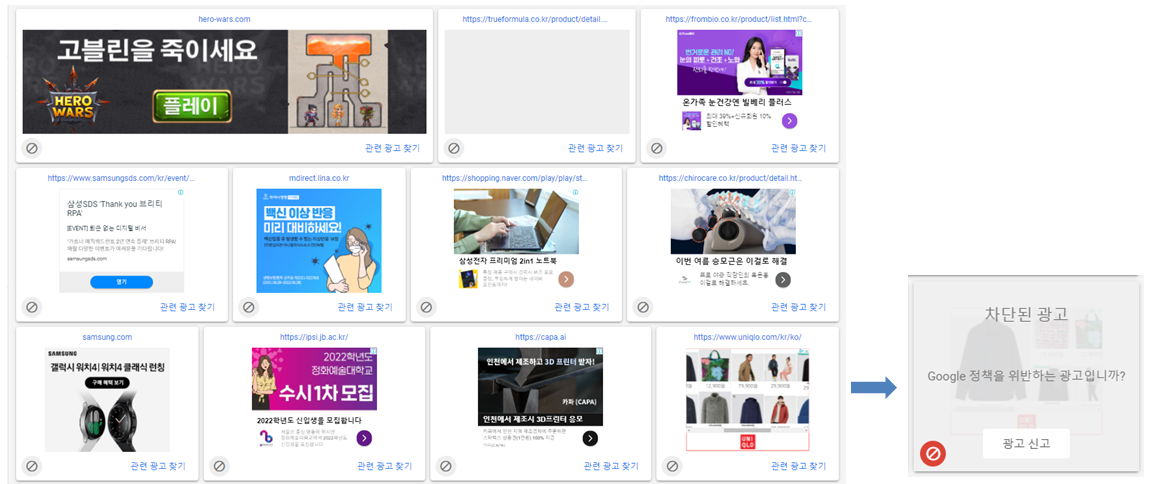
Task: Click 관련 광고 찾기 under mdirect.lina.co.kr ad
Action: pyautogui.click(x=365, y=307)
